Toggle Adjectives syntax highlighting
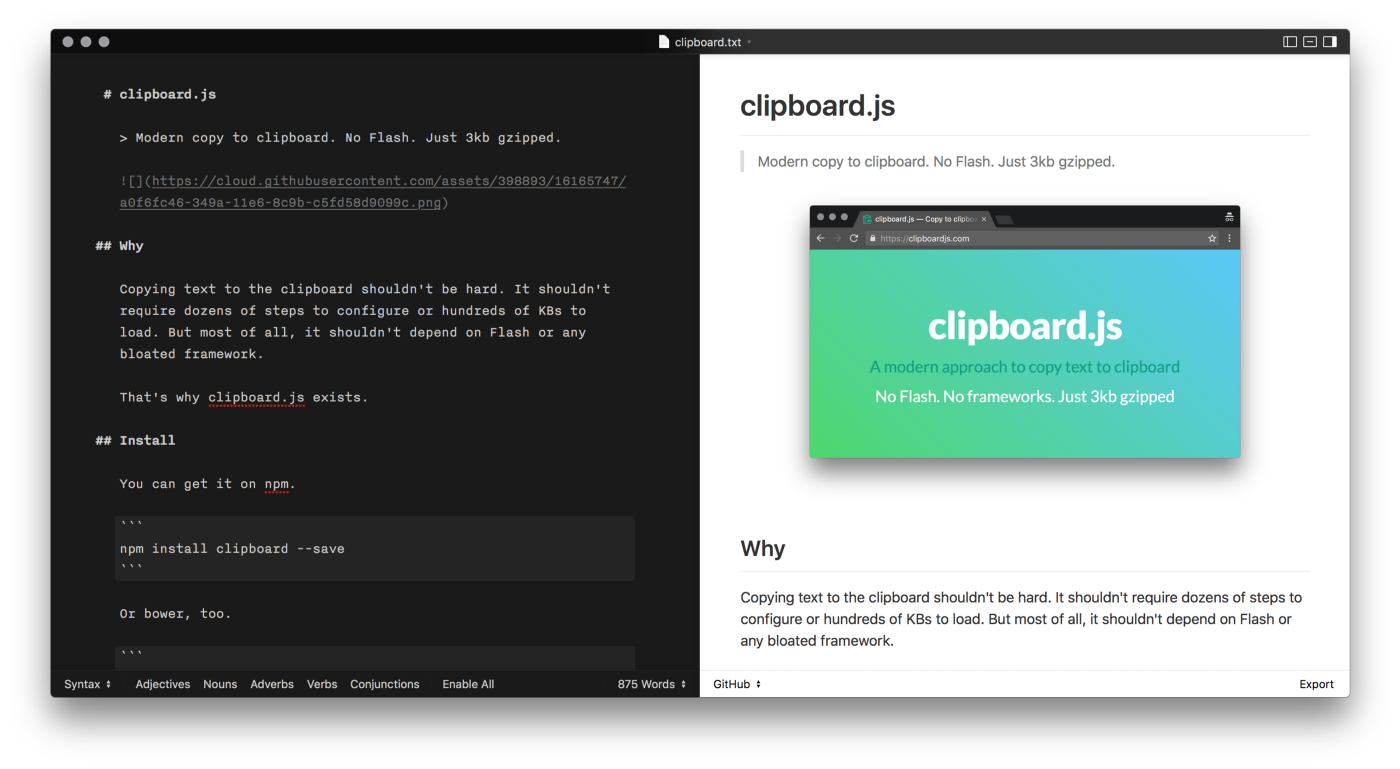The width and height of the screenshot is (1400, 769). point(163,684)
